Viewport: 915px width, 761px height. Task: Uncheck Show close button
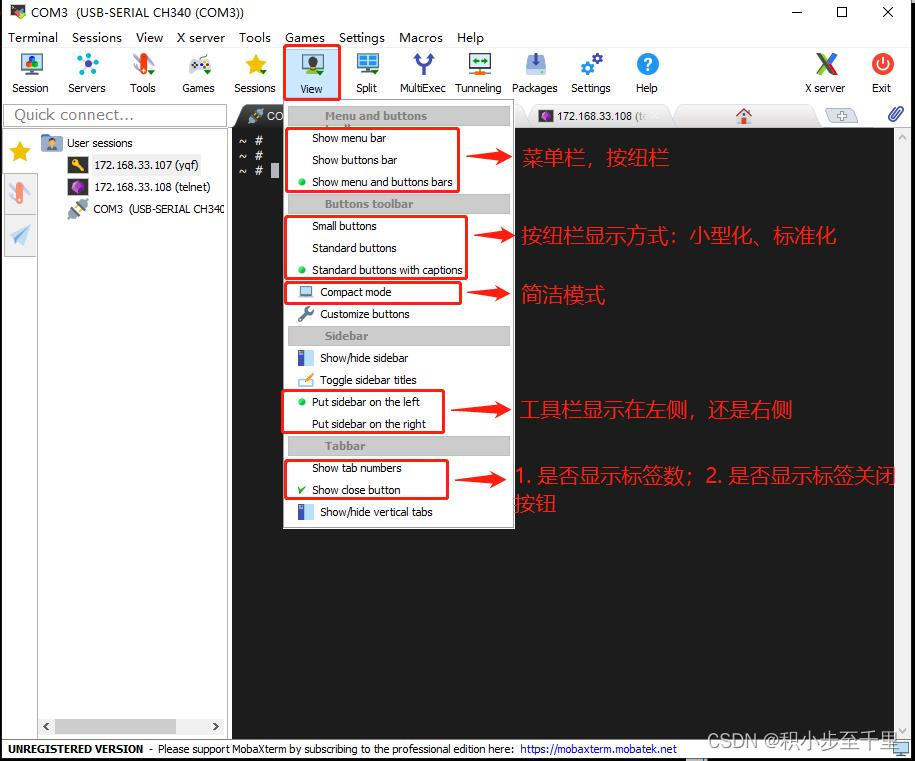point(356,490)
